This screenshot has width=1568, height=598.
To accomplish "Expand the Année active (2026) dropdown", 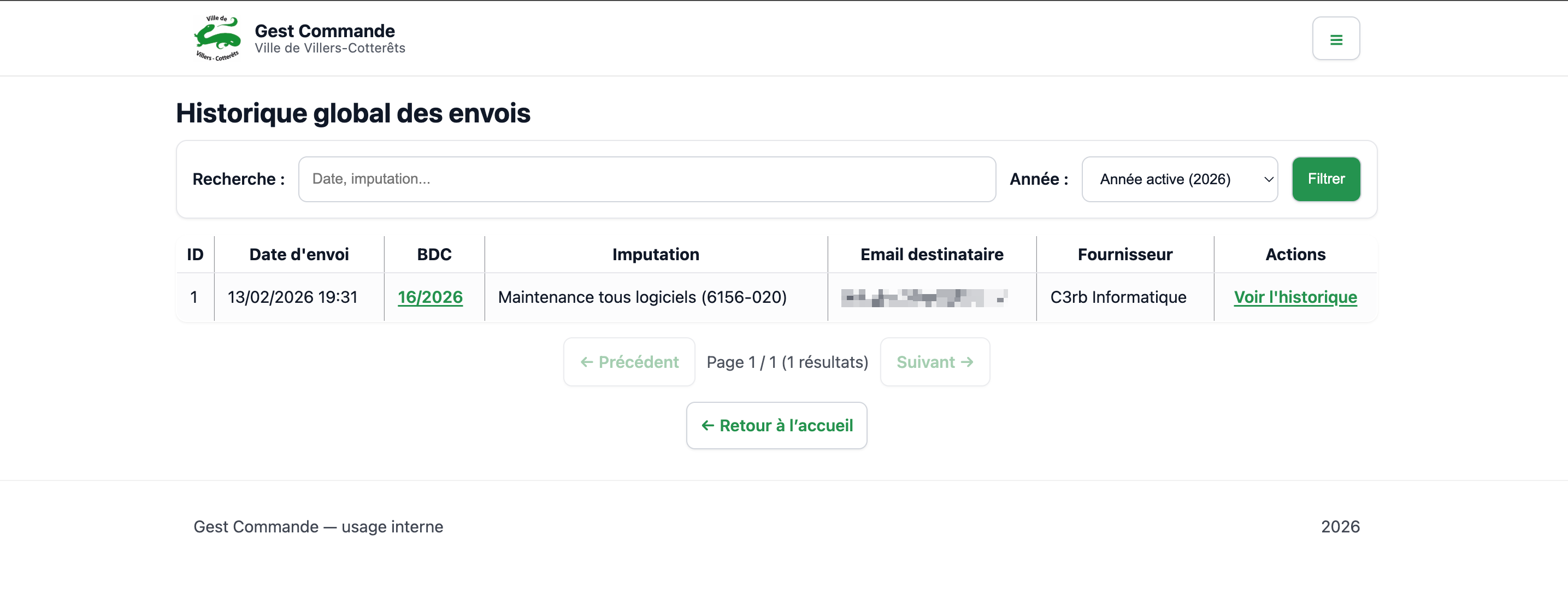I will pyautogui.click(x=1179, y=179).
